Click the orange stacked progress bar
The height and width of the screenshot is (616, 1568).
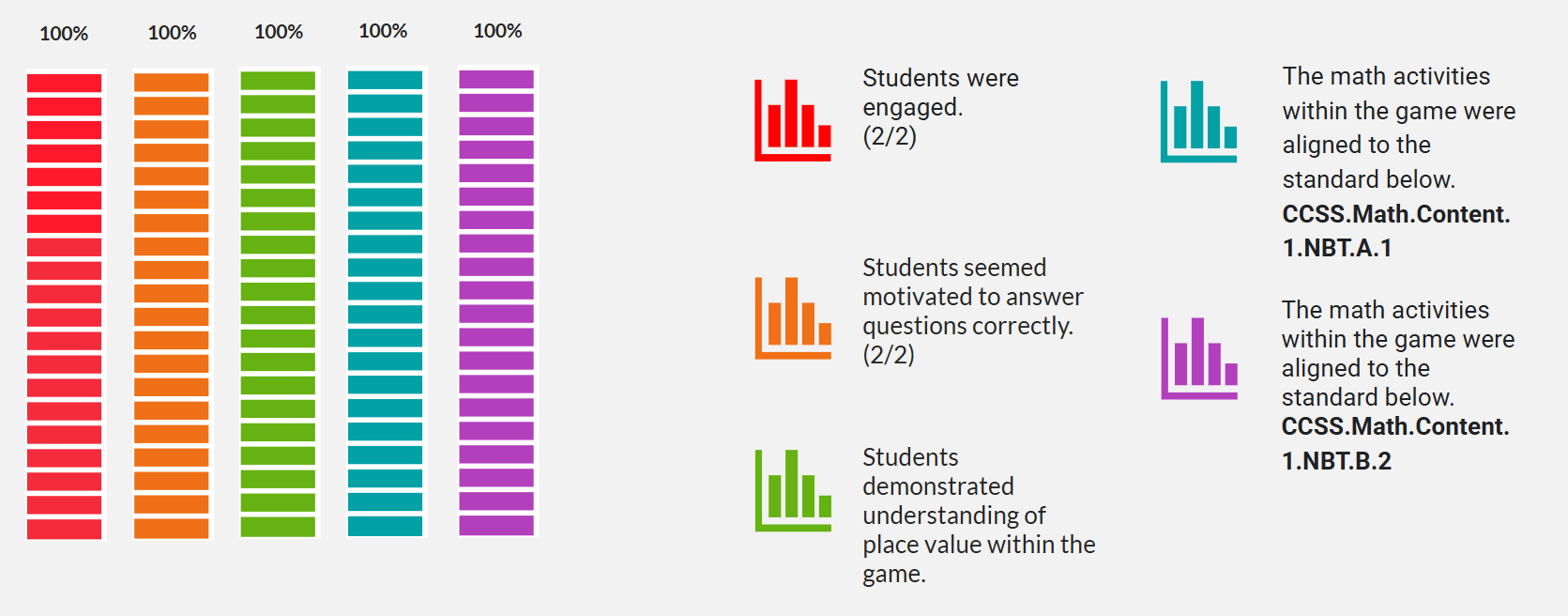coord(172,305)
